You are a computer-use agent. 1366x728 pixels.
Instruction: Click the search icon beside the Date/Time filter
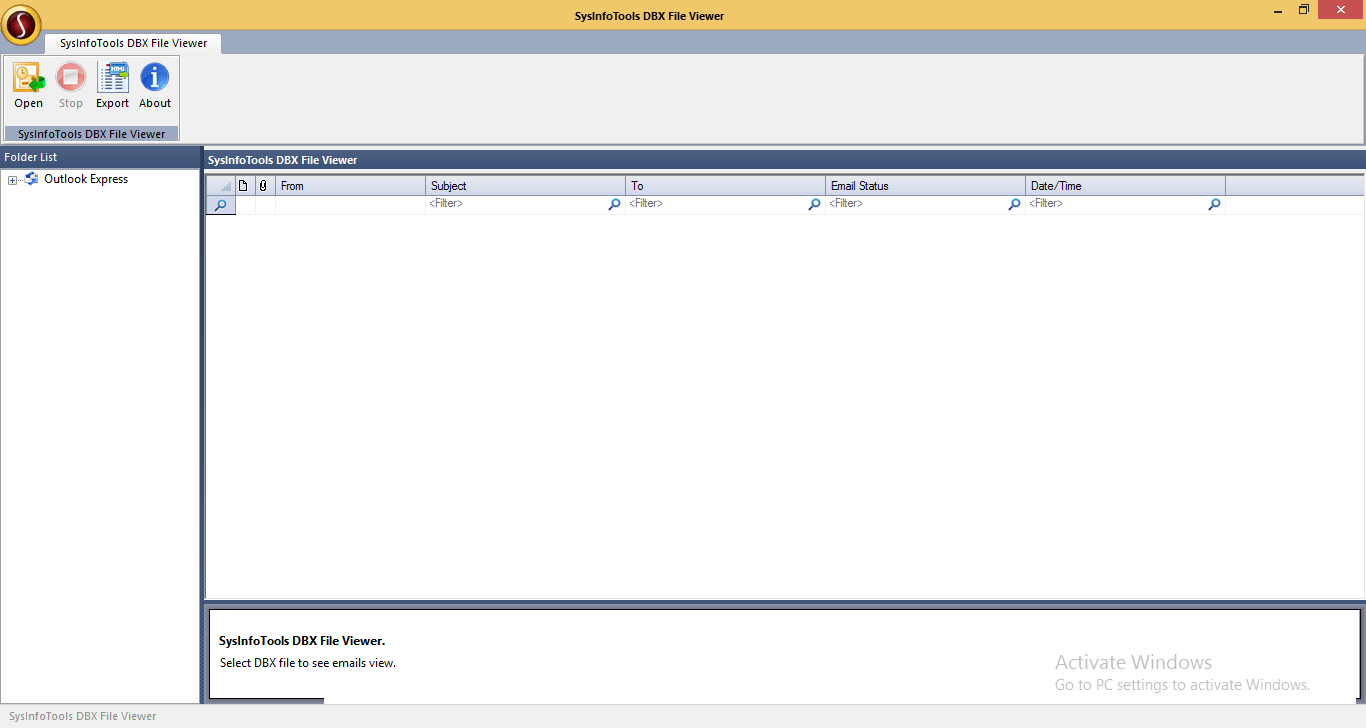coord(1213,204)
